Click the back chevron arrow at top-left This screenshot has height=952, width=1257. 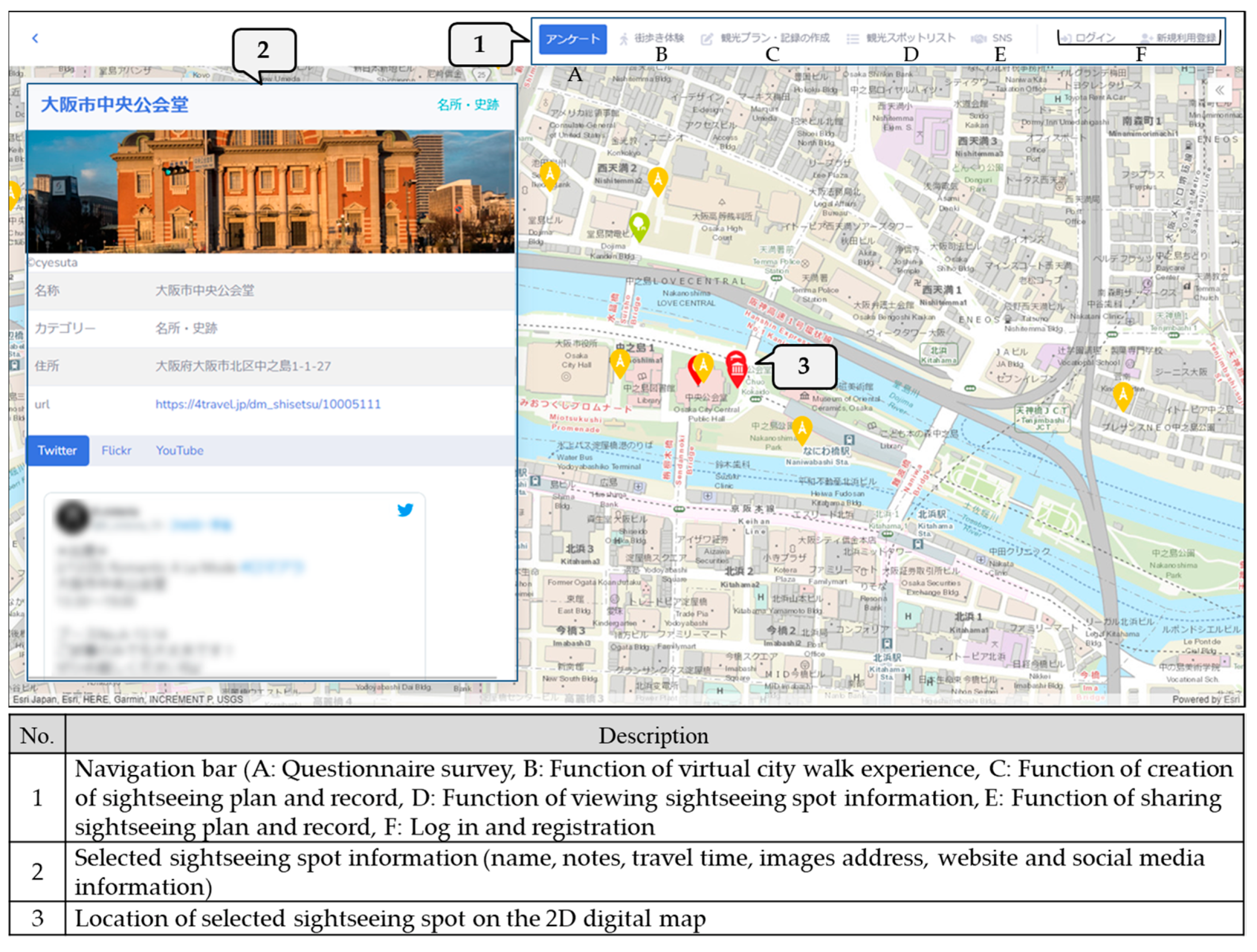coord(35,38)
